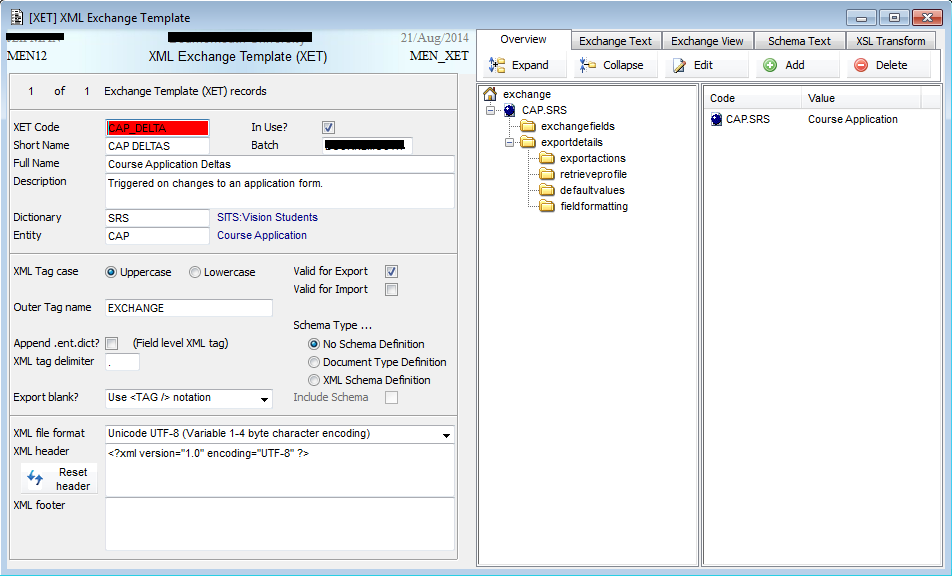Open the XSL Transform tab
952x576 pixels.
pos(890,41)
